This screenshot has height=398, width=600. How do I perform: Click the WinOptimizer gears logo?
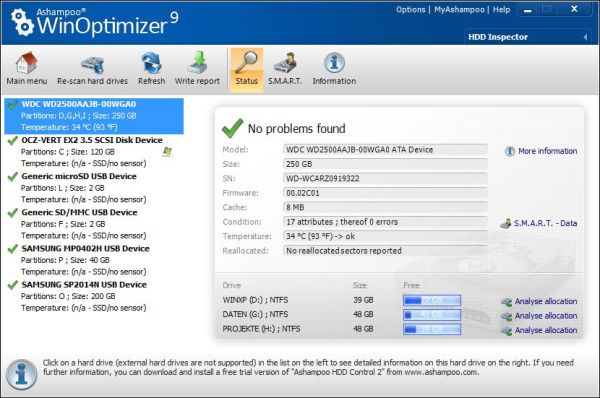click(x=22, y=22)
